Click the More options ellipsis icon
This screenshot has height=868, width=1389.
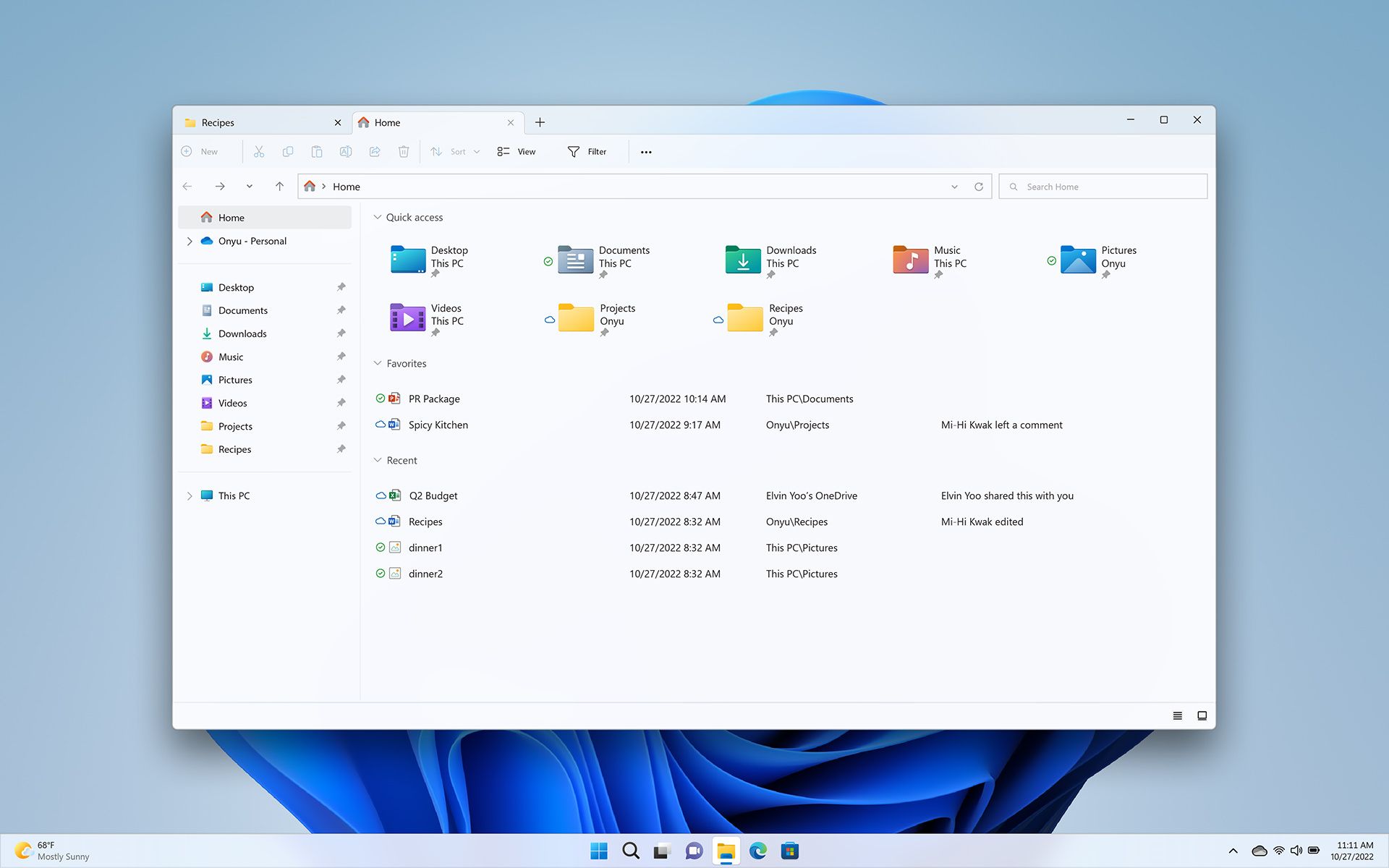(645, 151)
